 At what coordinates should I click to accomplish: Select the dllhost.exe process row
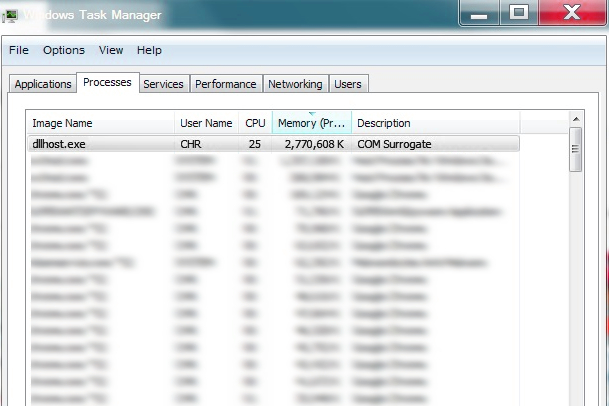pyautogui.click(x=273, y=144)
